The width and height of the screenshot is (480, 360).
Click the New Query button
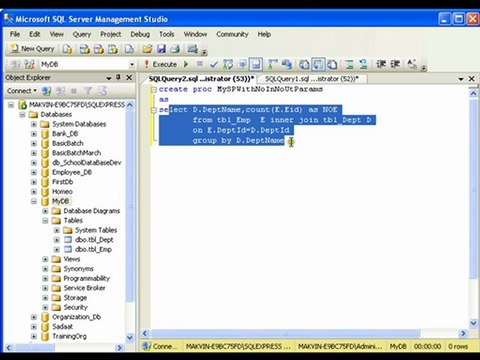32,49
